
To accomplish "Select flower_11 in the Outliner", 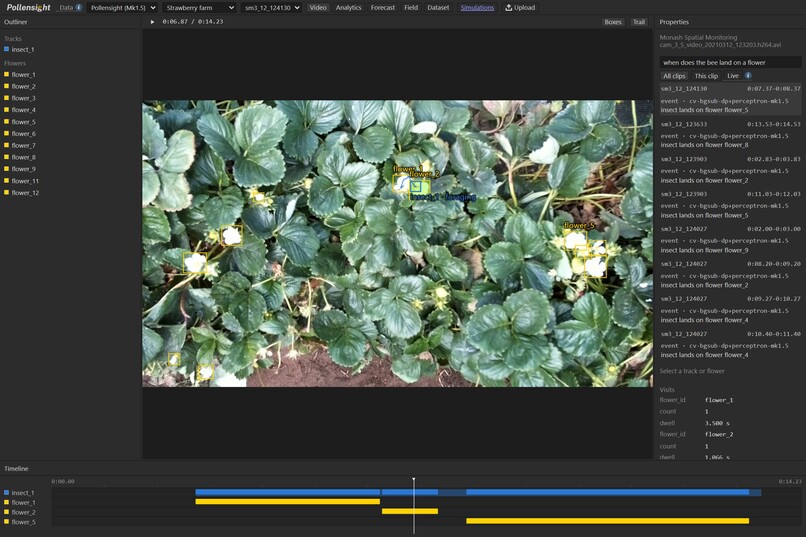I will tap(25, 181).
